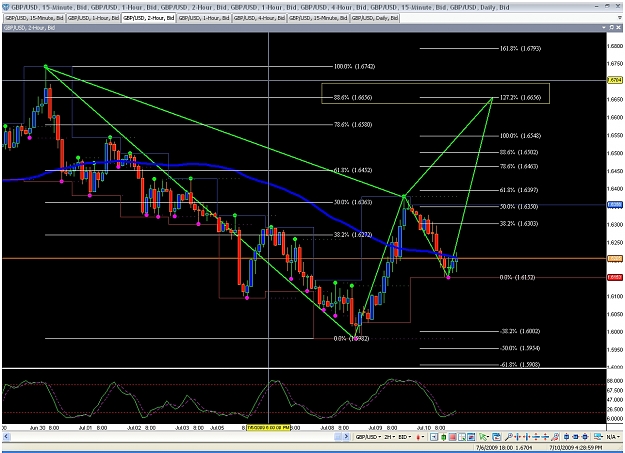Open the BID price type dropdown
Screen dimensions: 625x453
pyautogui.click(x=405, y=437)
